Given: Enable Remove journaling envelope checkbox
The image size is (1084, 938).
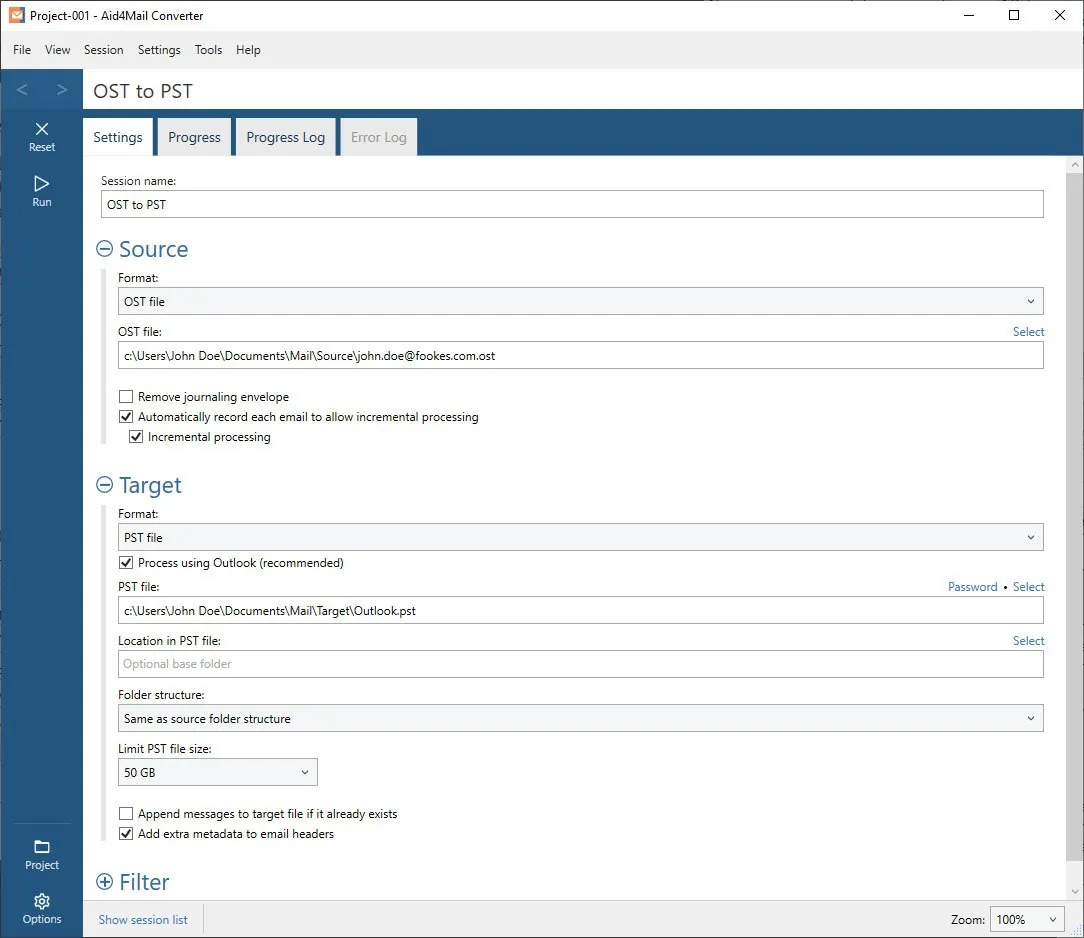Looking at the screenshot, I should tap(126, 397).
